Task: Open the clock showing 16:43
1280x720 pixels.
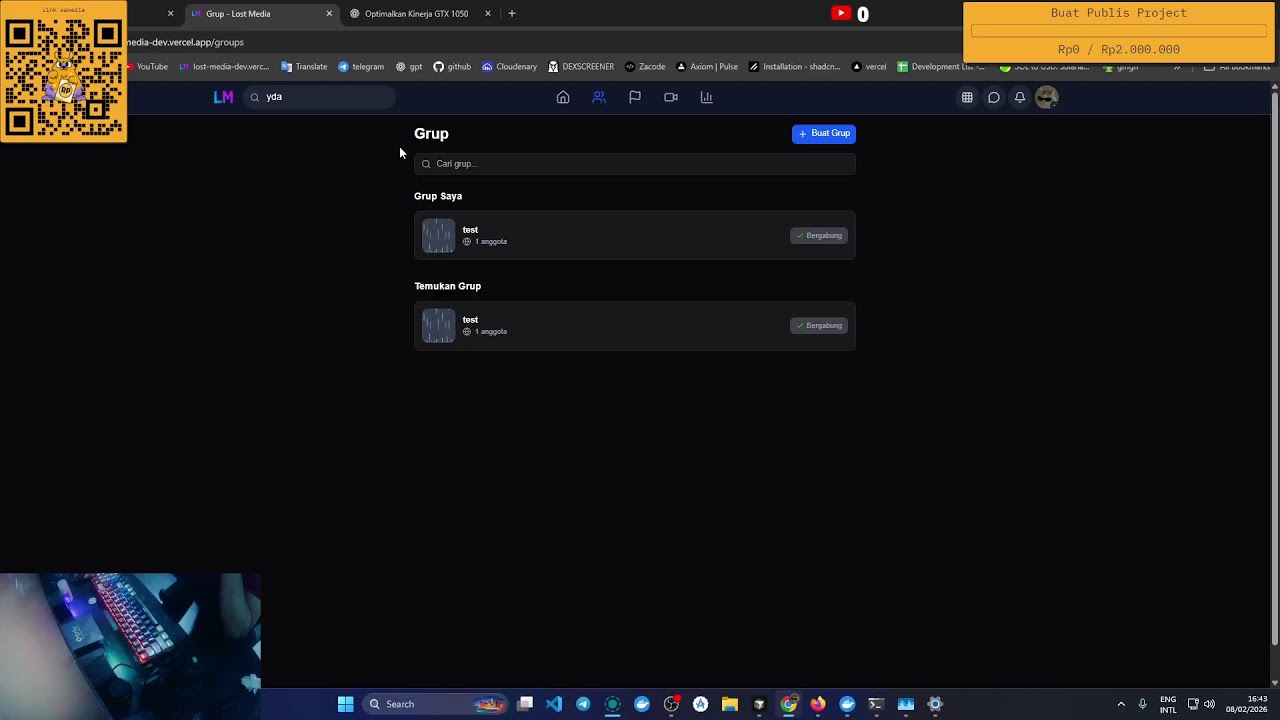Action: point(1249,704)
